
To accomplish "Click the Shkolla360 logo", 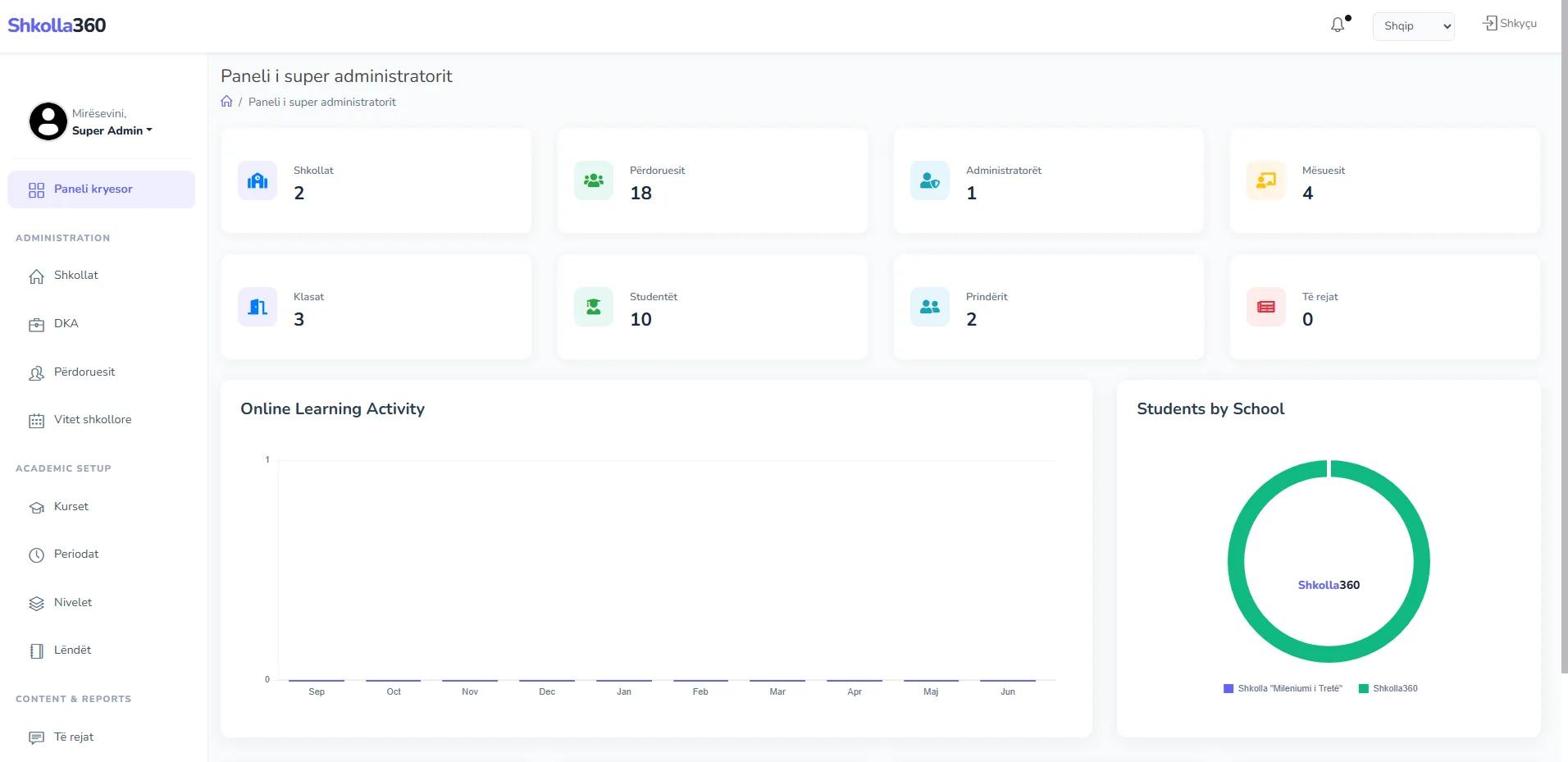I will pyautogui.click(x=57, y=25).
